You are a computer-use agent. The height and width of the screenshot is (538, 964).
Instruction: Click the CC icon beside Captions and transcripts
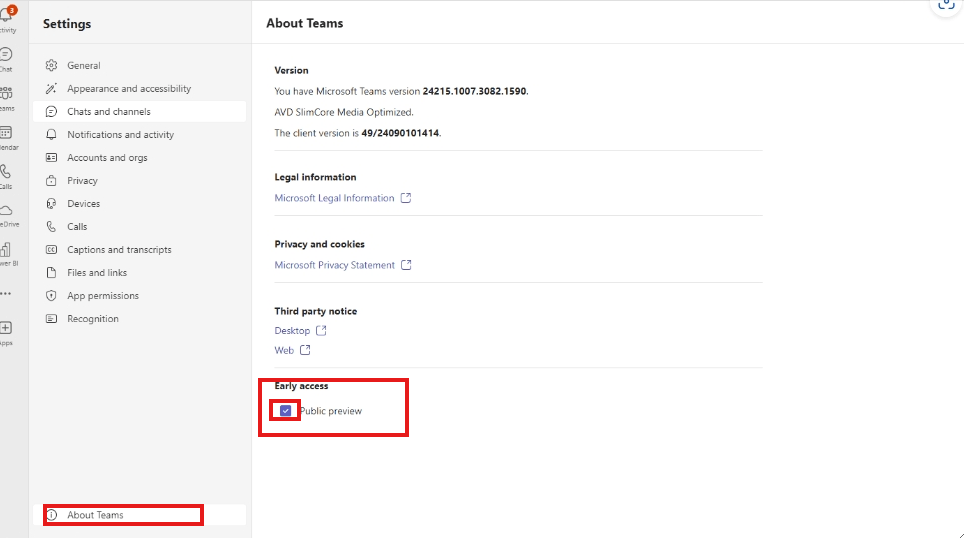coord(52,250)
